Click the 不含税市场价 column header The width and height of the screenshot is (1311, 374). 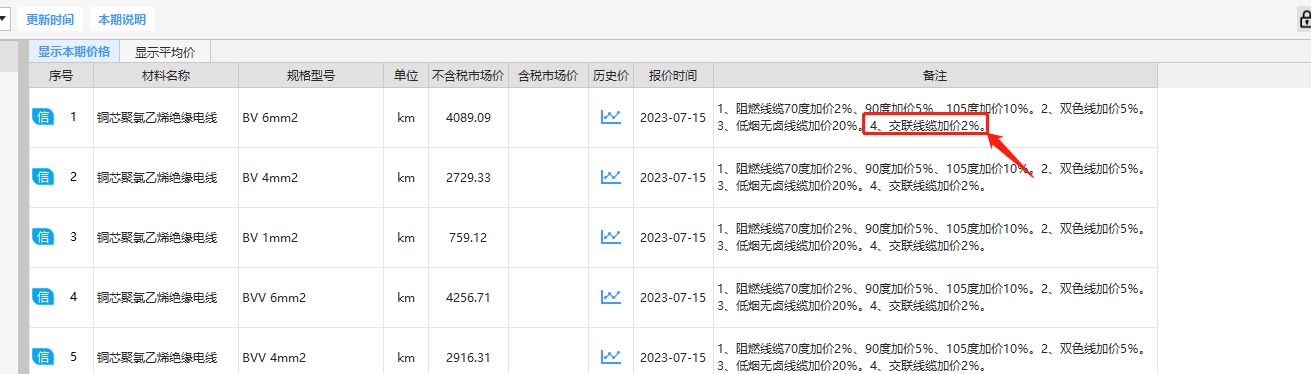(x=468, y=76)
